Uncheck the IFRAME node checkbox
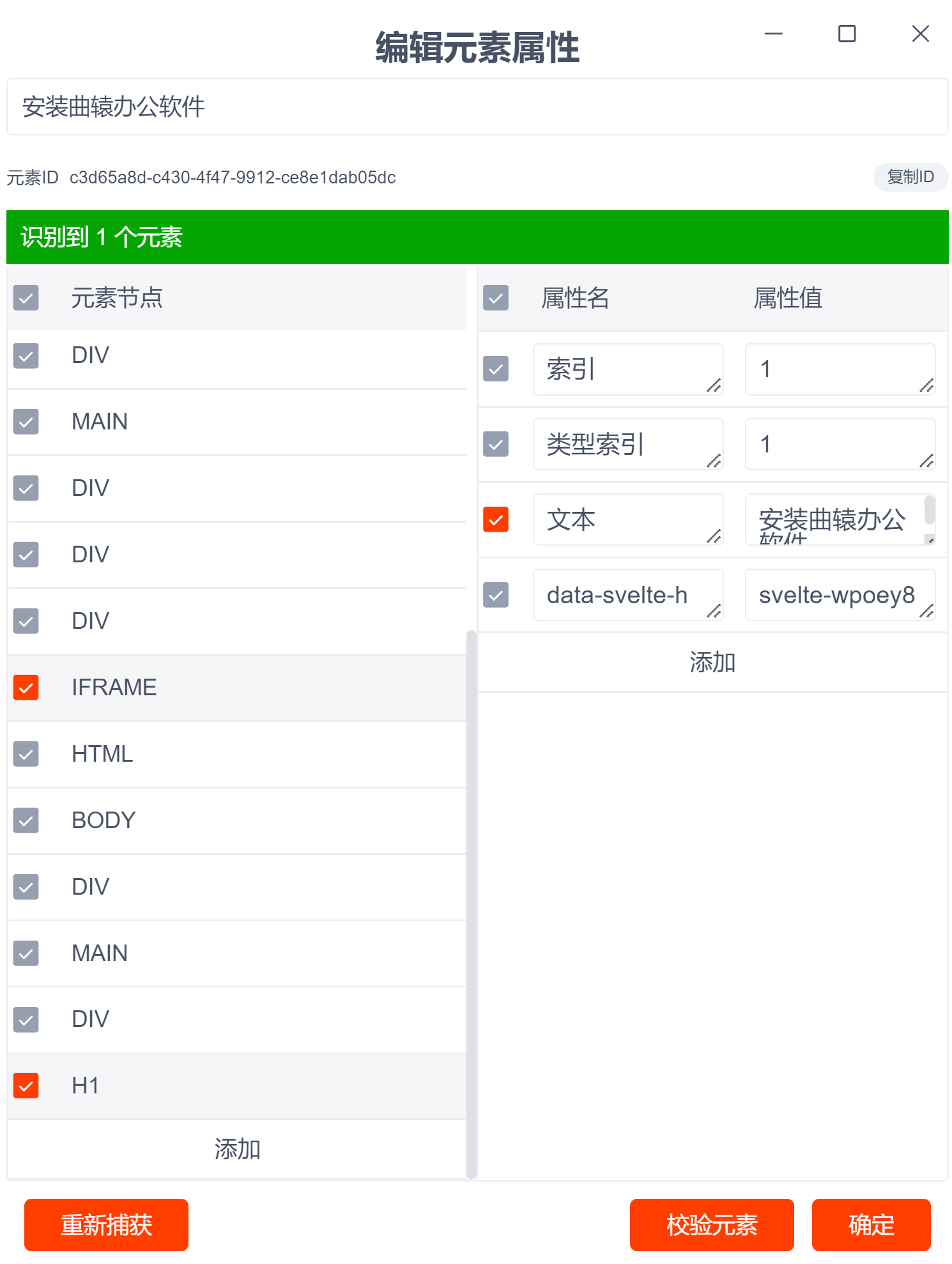 click(x=26, y=688)
